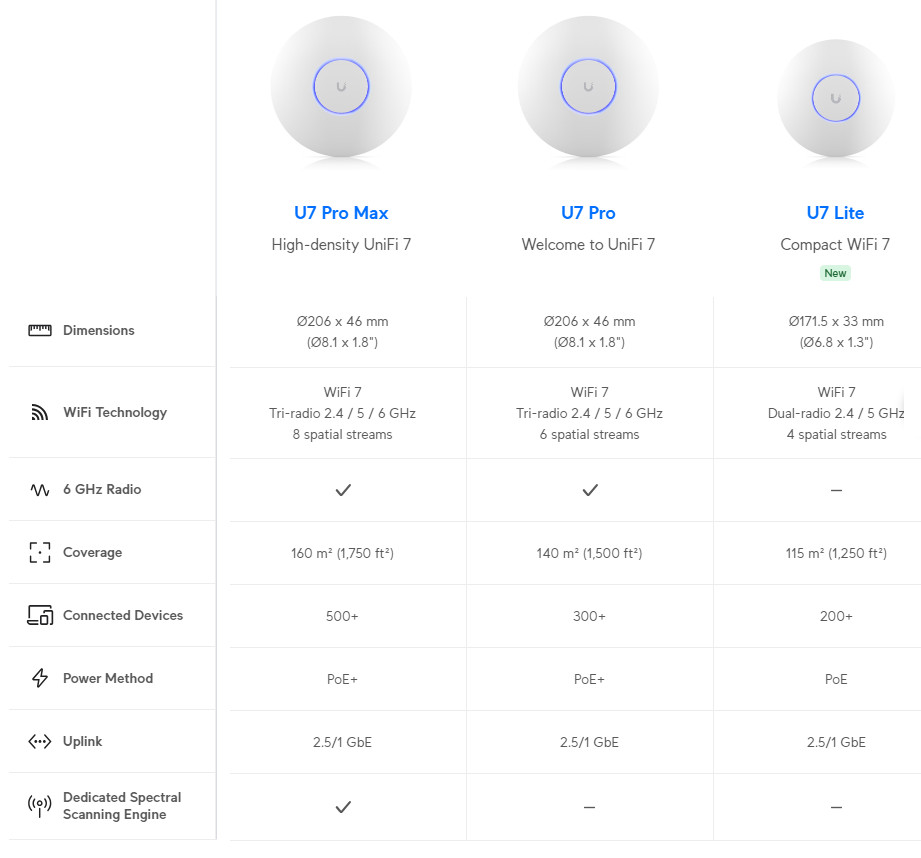Click the '140 m² (1,500 ft²)' coverage value
This screenshot has width=921, height=858.
pyautogui.click(x=589, y=553)
